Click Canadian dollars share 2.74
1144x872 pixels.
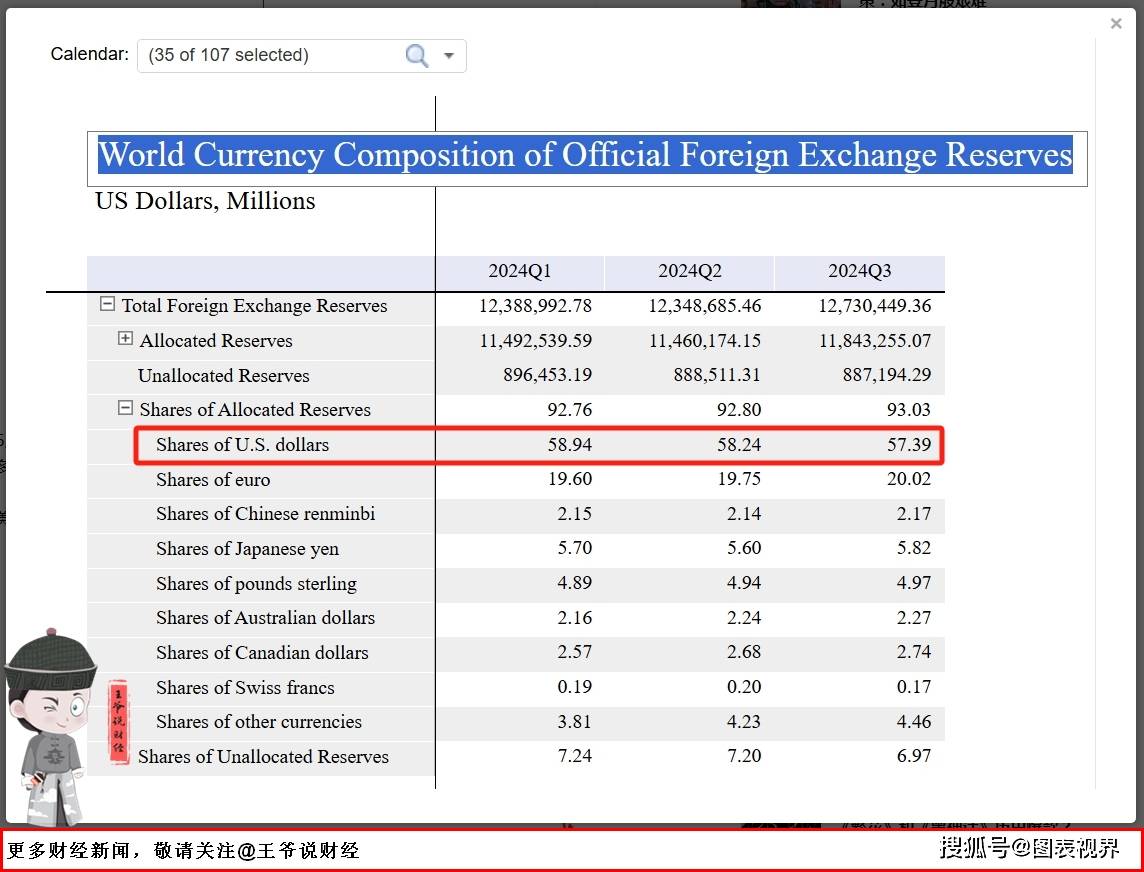click(x=914, y=652)
